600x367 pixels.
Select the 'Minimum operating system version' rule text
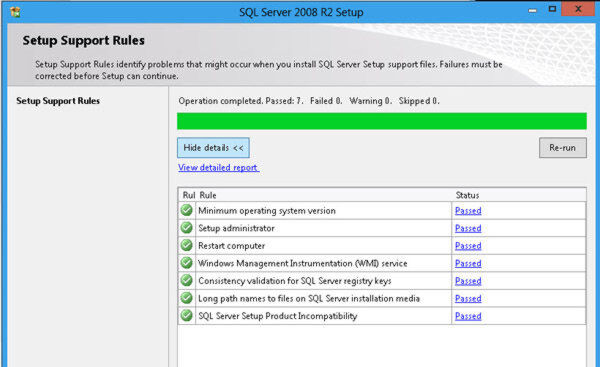coord(267,211)
